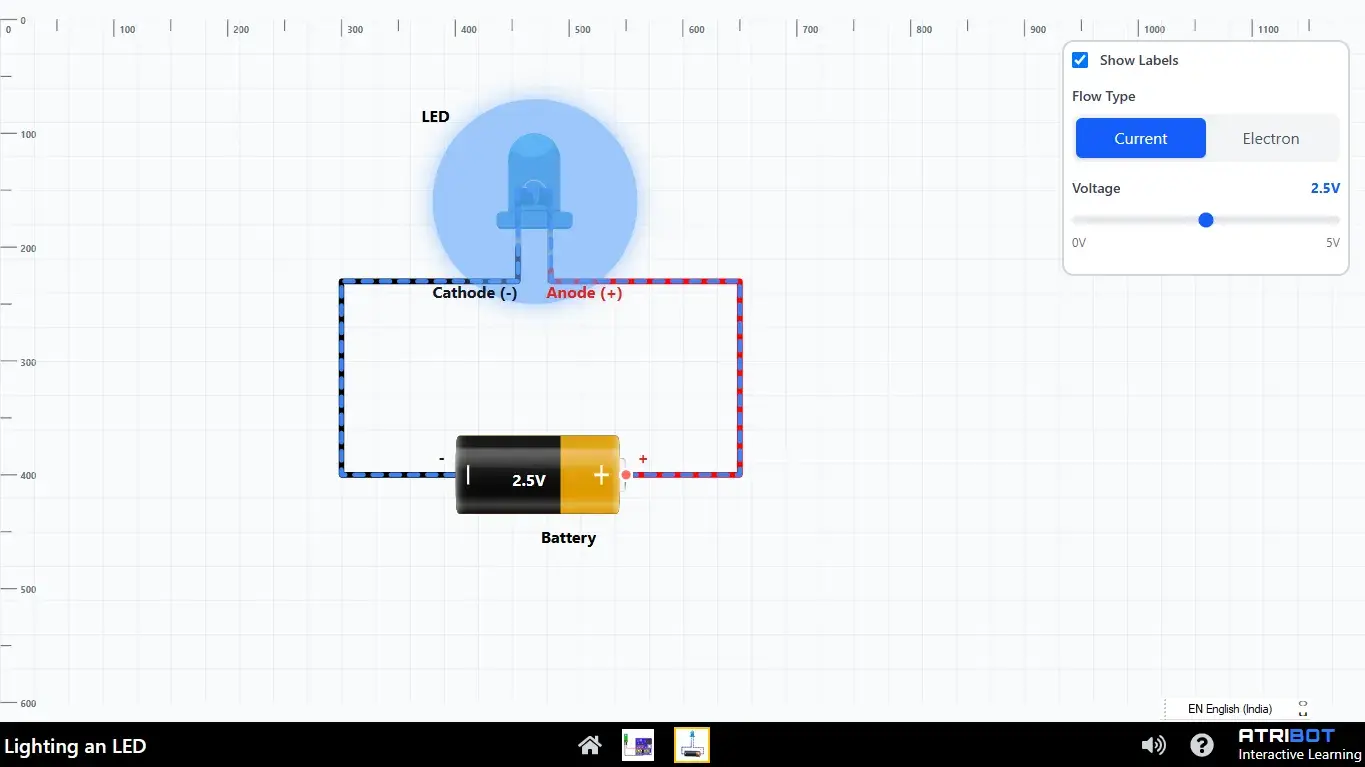Click the ATRIBOT Interactive Learning logo
Viewport: 1365px width, 767px height.
(x=1299, y=745)
